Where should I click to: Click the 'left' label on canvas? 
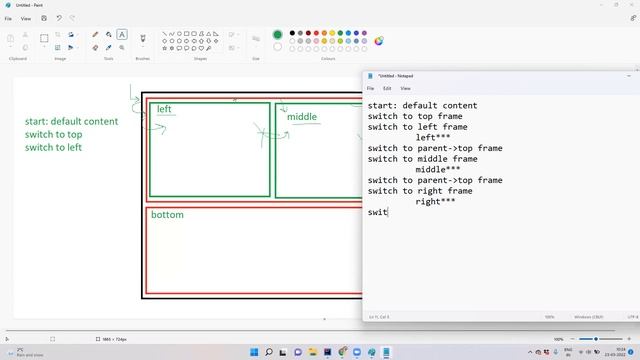pyautogui.click(x=164, y=109)
